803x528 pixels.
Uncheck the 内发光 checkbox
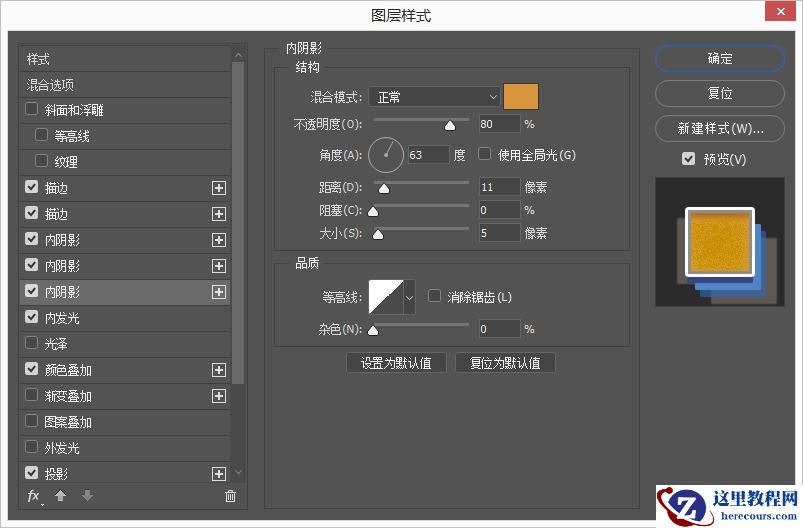pos(31,317)
